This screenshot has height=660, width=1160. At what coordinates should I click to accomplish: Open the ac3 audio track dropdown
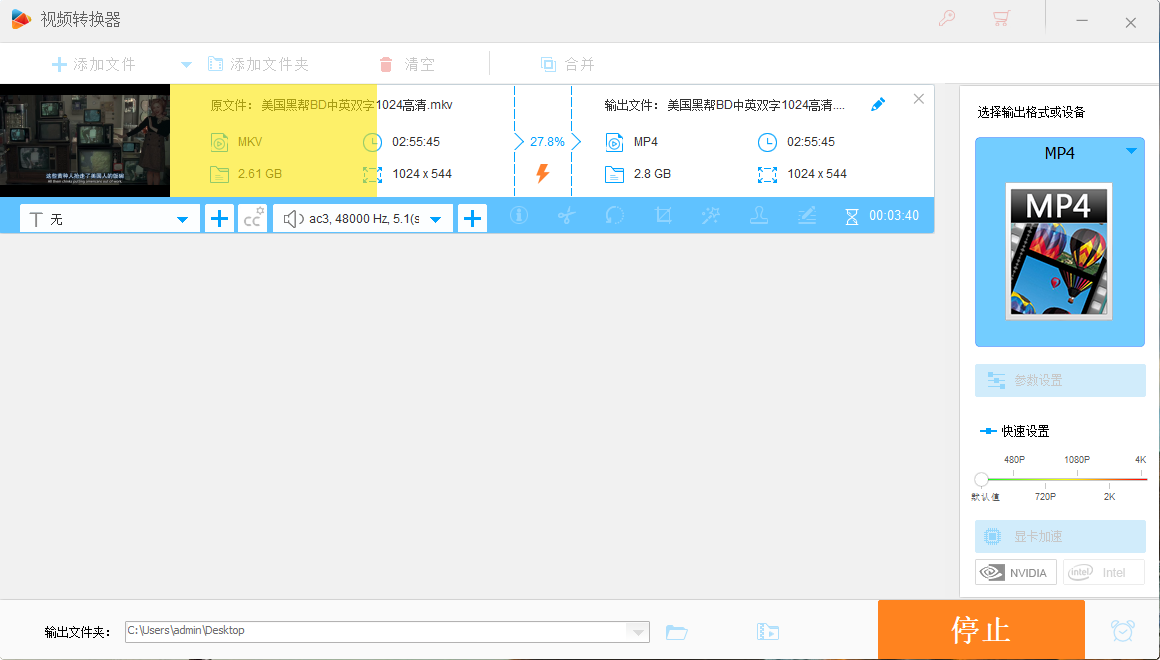click(362, 218)
